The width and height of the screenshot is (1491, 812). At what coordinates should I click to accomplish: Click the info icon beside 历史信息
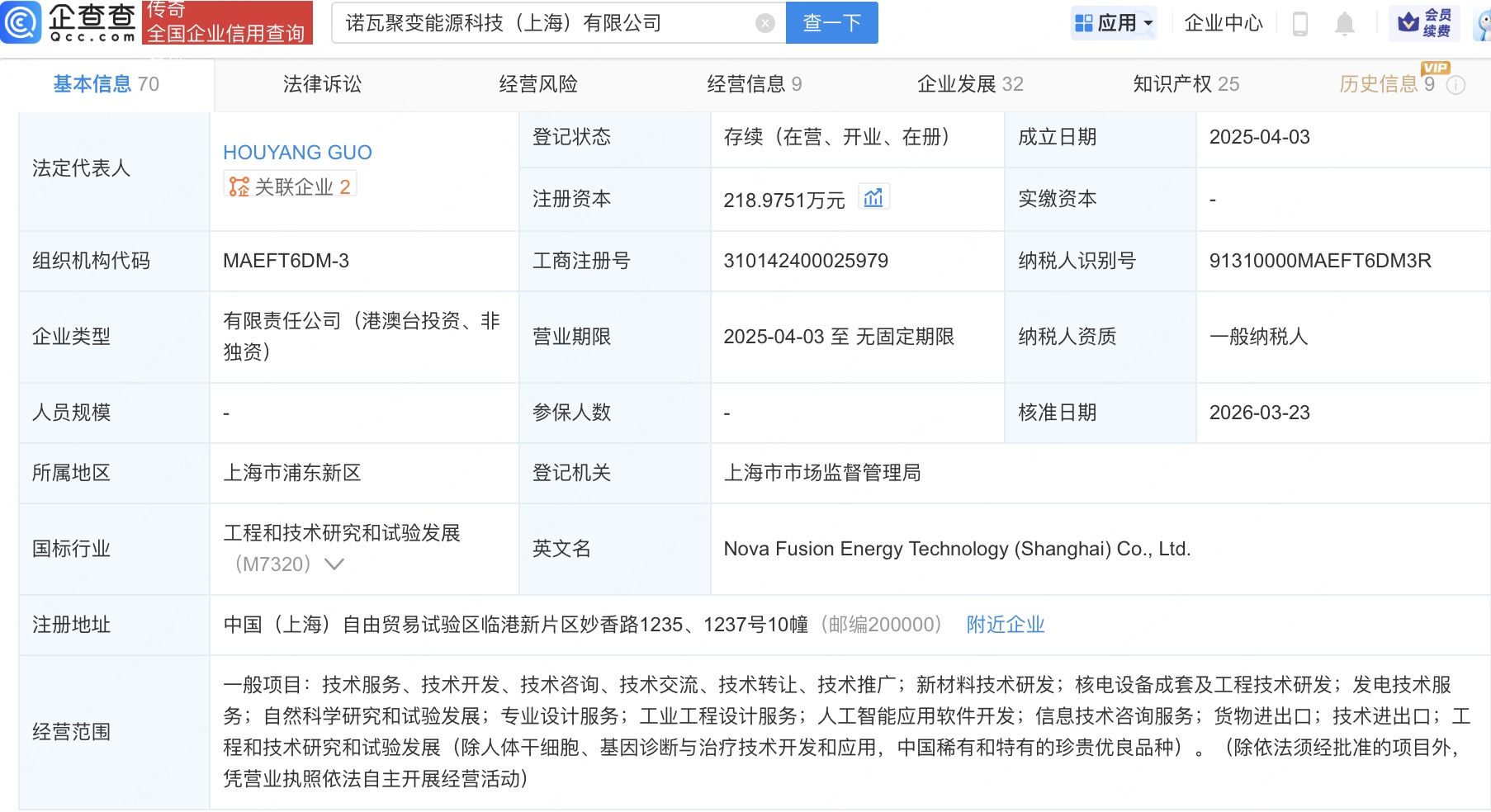[x=1456, y=85]
